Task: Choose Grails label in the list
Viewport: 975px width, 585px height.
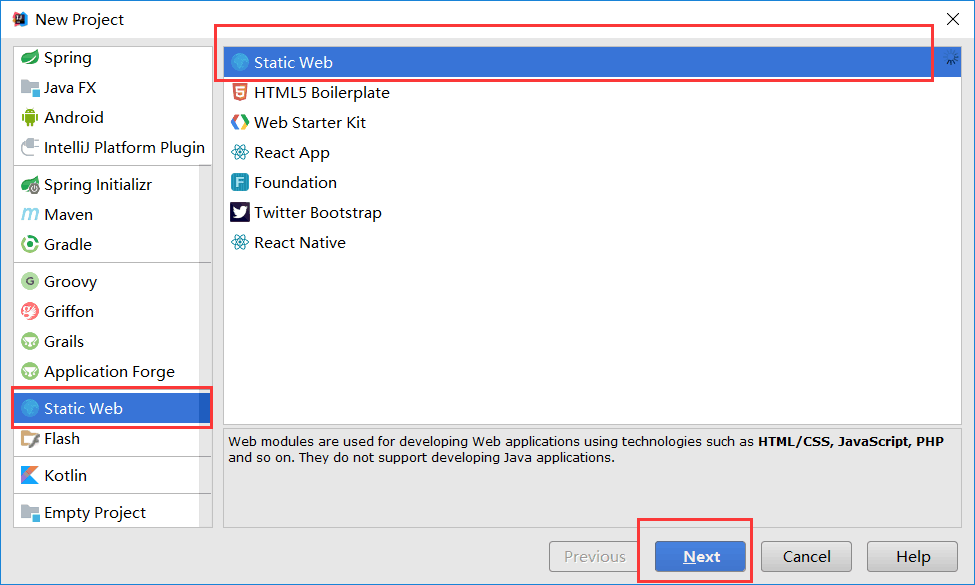Action: coord(63,341)
